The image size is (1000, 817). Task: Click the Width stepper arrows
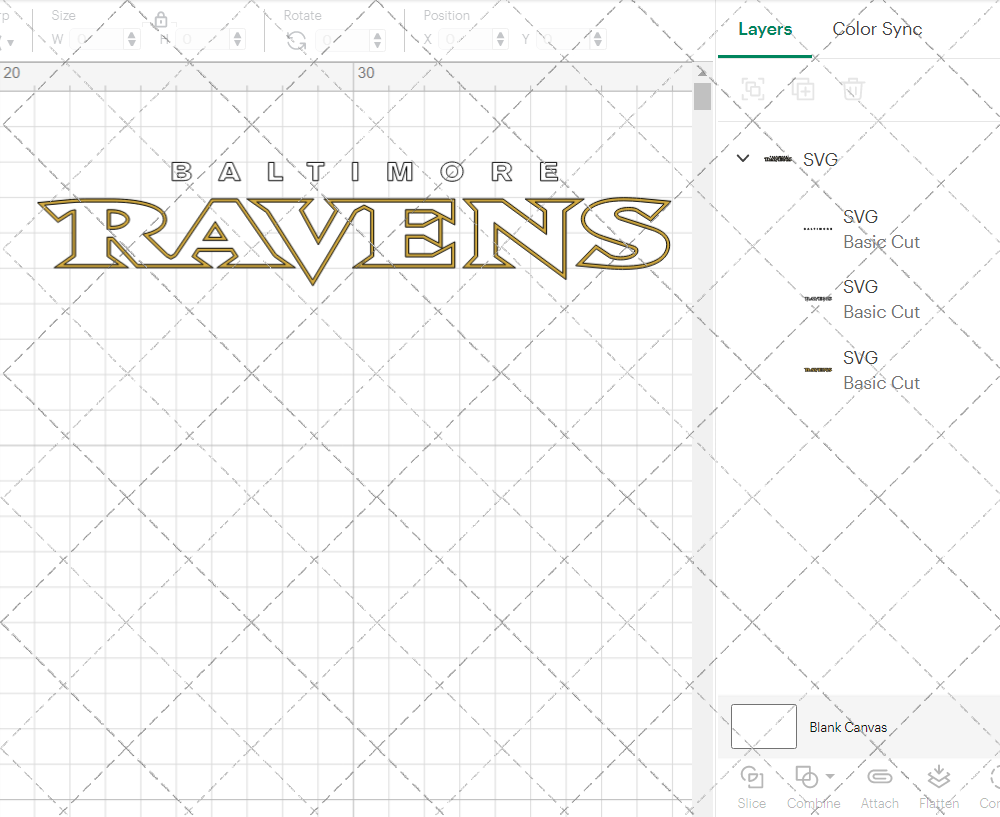pyautogui.click(x=131, y=40)
